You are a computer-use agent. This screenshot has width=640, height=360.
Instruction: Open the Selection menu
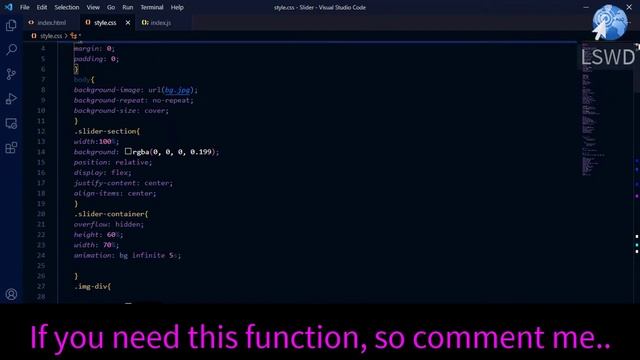click(x=67, y=7)
